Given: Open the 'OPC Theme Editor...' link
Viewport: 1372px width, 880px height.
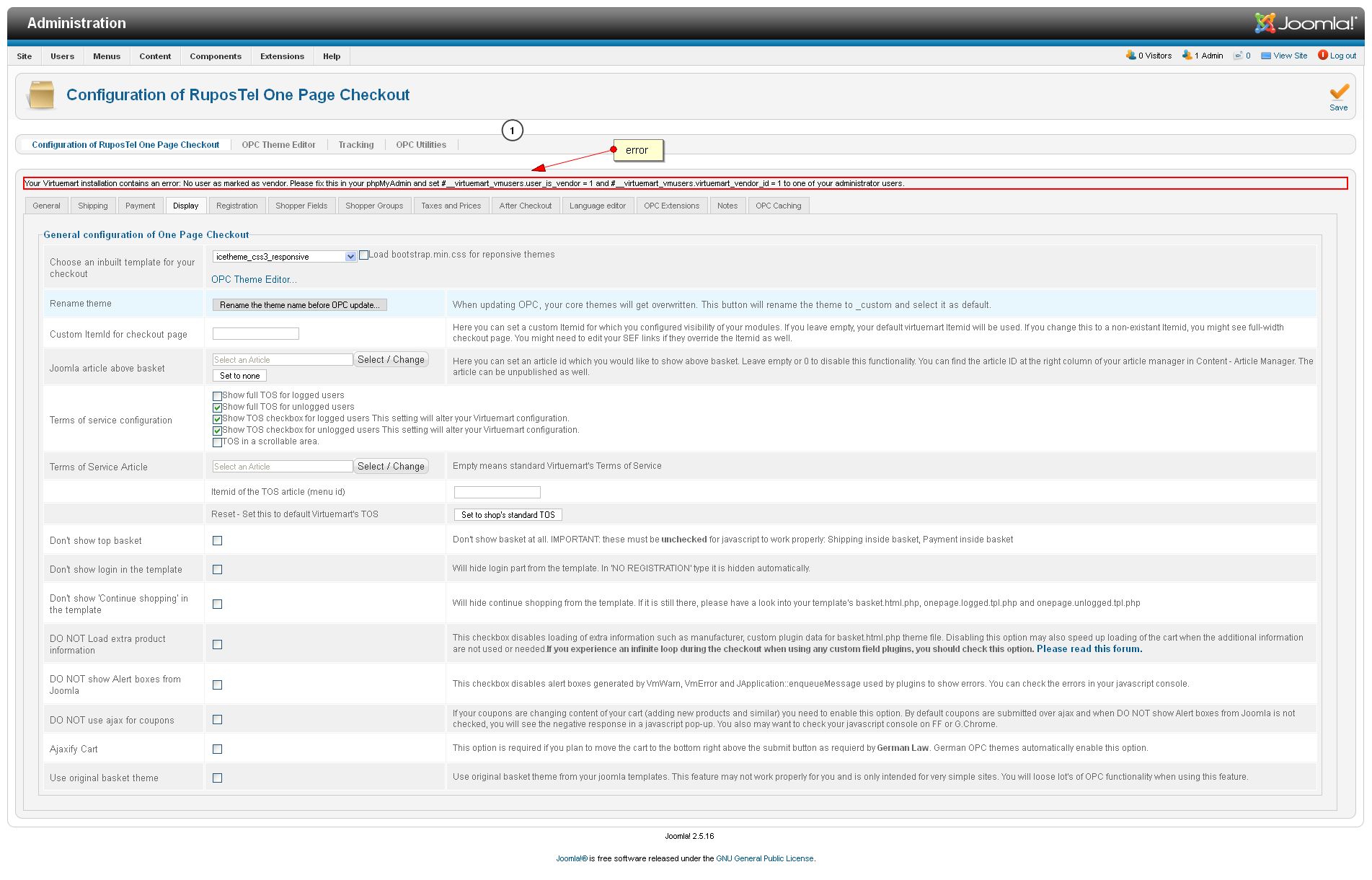Looking at the screenshot, I should (254, 280).
